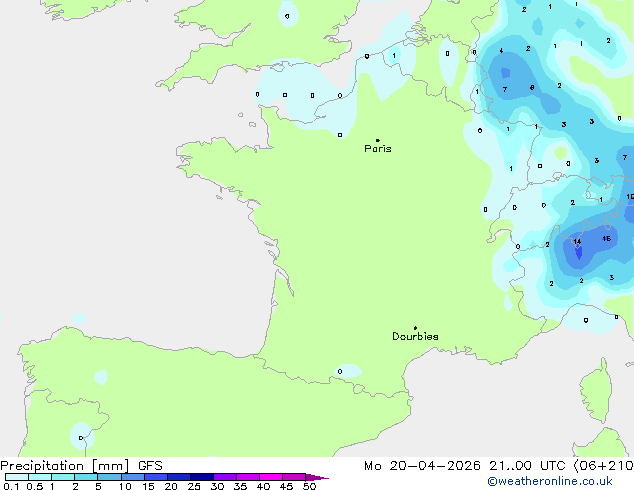Screen dimensions: 634x490
Task: Click the 35 legend scale label
Action: [240, 486]
